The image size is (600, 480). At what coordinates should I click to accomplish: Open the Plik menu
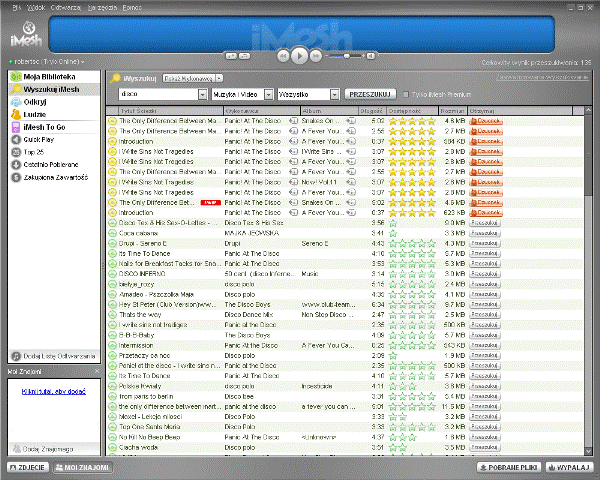(x=16, y=7)
